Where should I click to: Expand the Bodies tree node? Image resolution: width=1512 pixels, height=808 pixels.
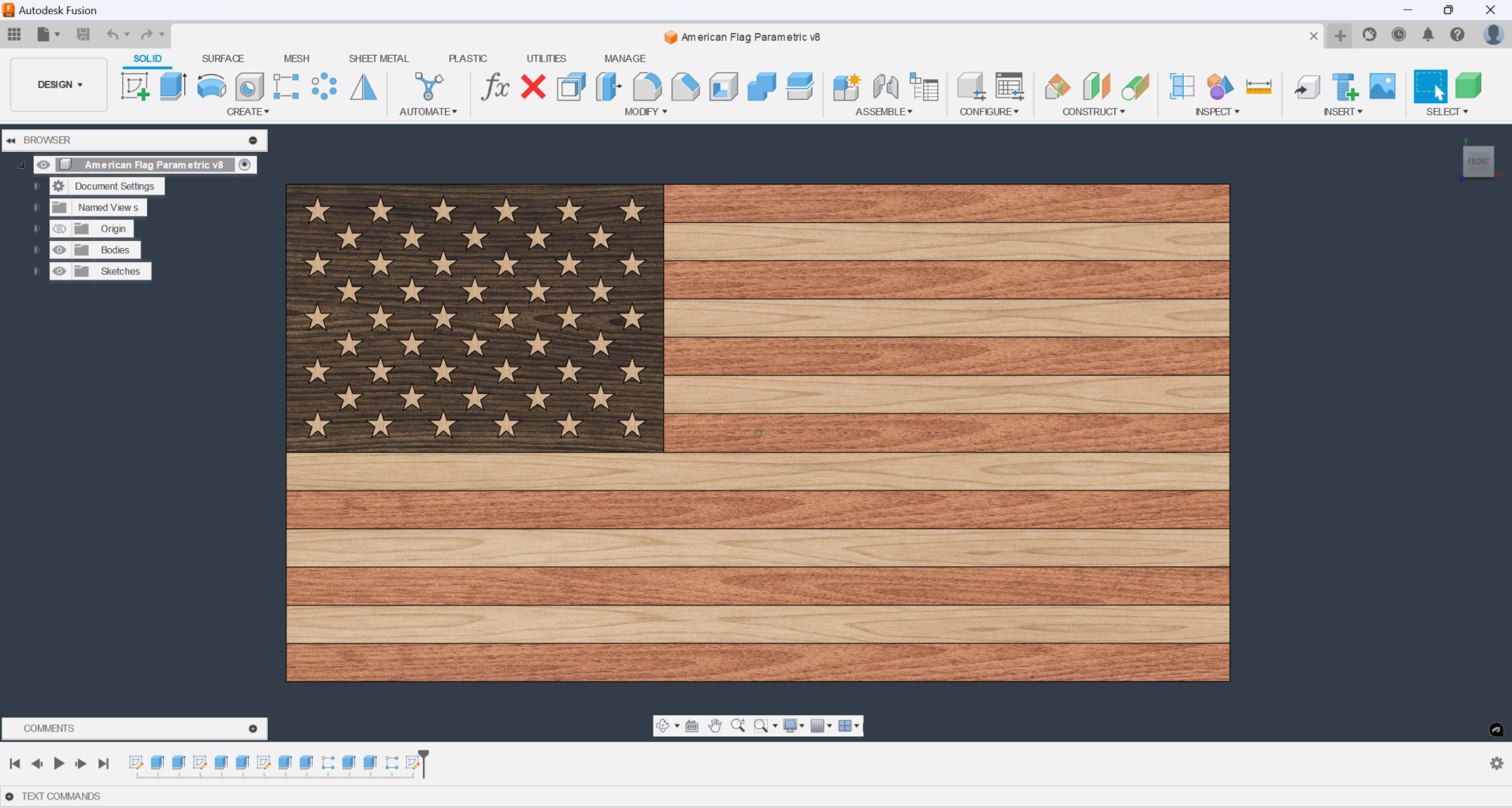(36, 250)
